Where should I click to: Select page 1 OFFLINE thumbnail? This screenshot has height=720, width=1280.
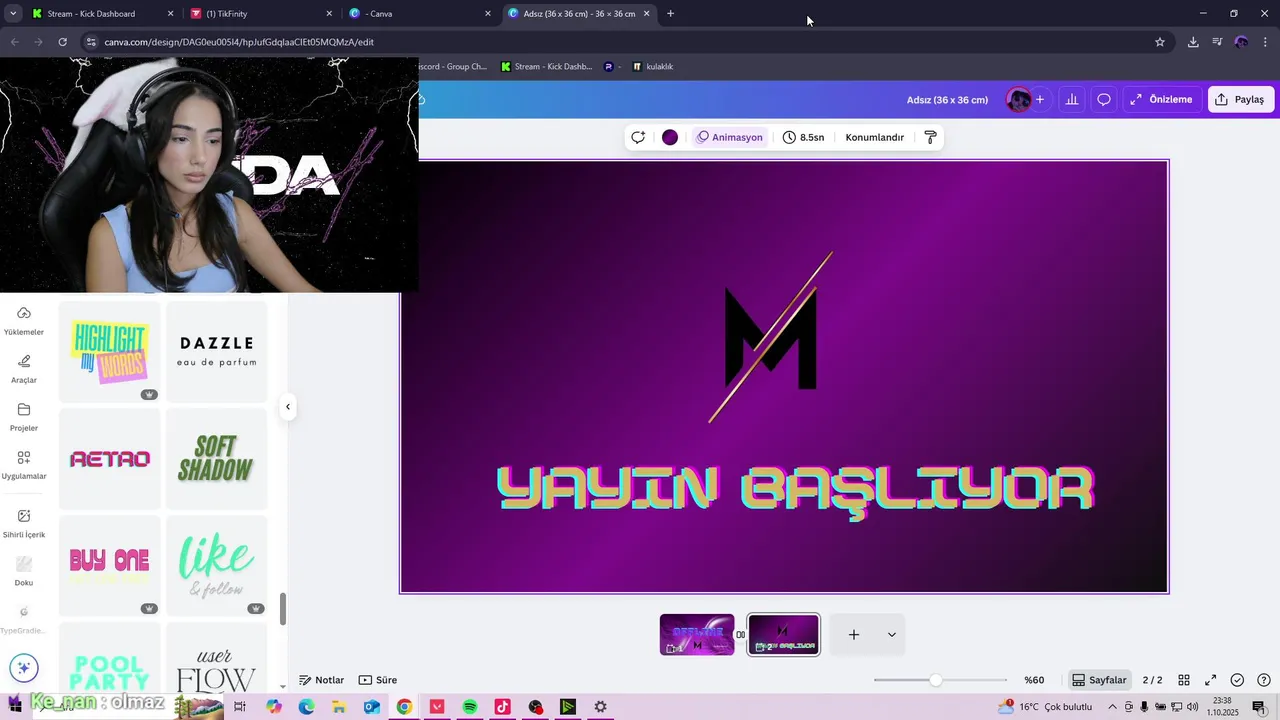[697, 635]
